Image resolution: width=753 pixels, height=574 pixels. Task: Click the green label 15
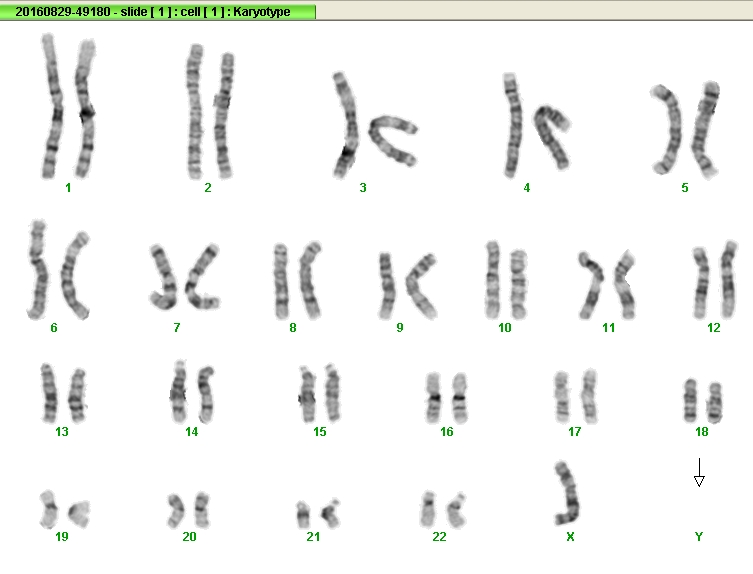coord(320,432)
